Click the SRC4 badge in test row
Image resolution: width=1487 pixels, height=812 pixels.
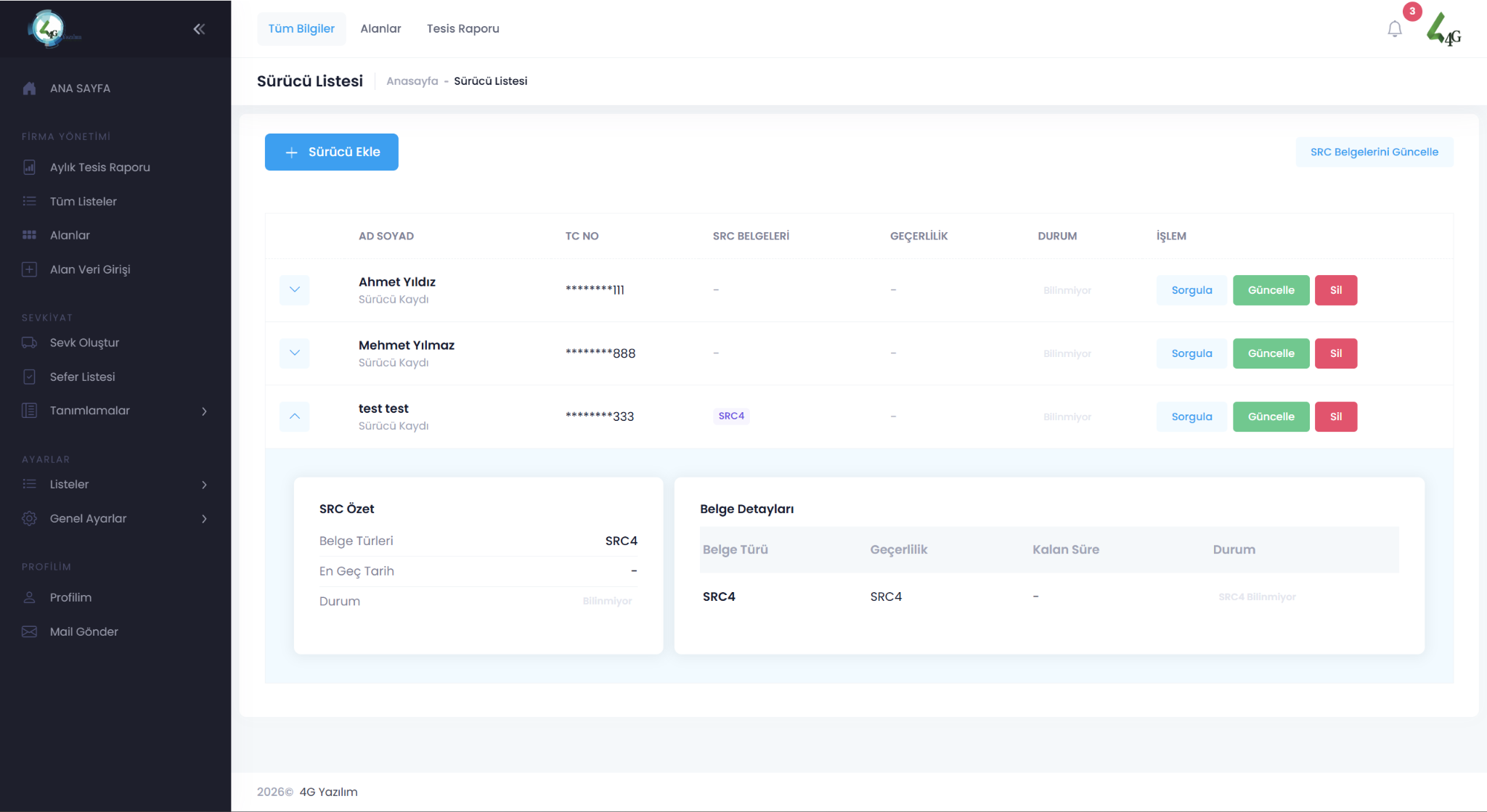[x=731, y=416]
